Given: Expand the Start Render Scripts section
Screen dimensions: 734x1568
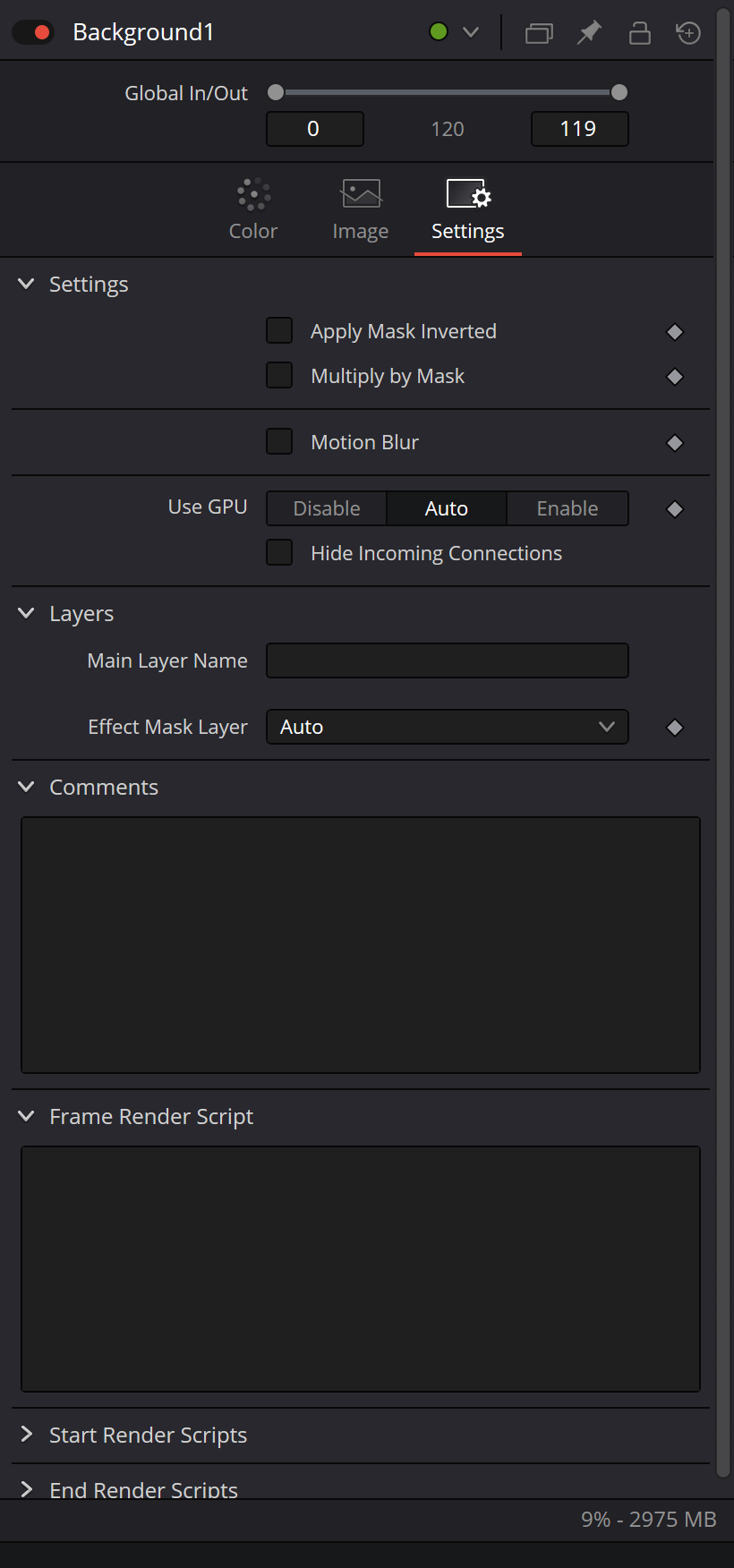Looking at the screenshot, I should (x=27, y=1435).
